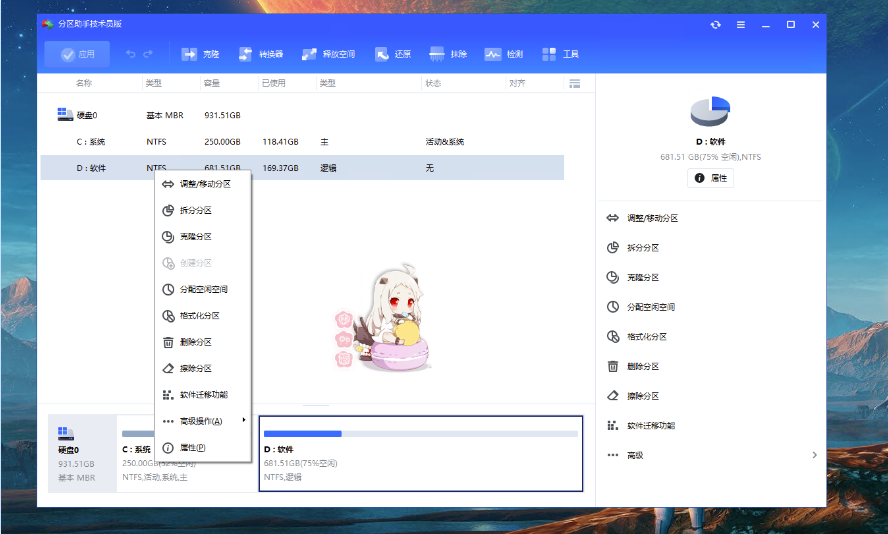This screenshot has height=534, width=888.
Task: Open the 还原 restore tool
Action: (x=392, y=54)
